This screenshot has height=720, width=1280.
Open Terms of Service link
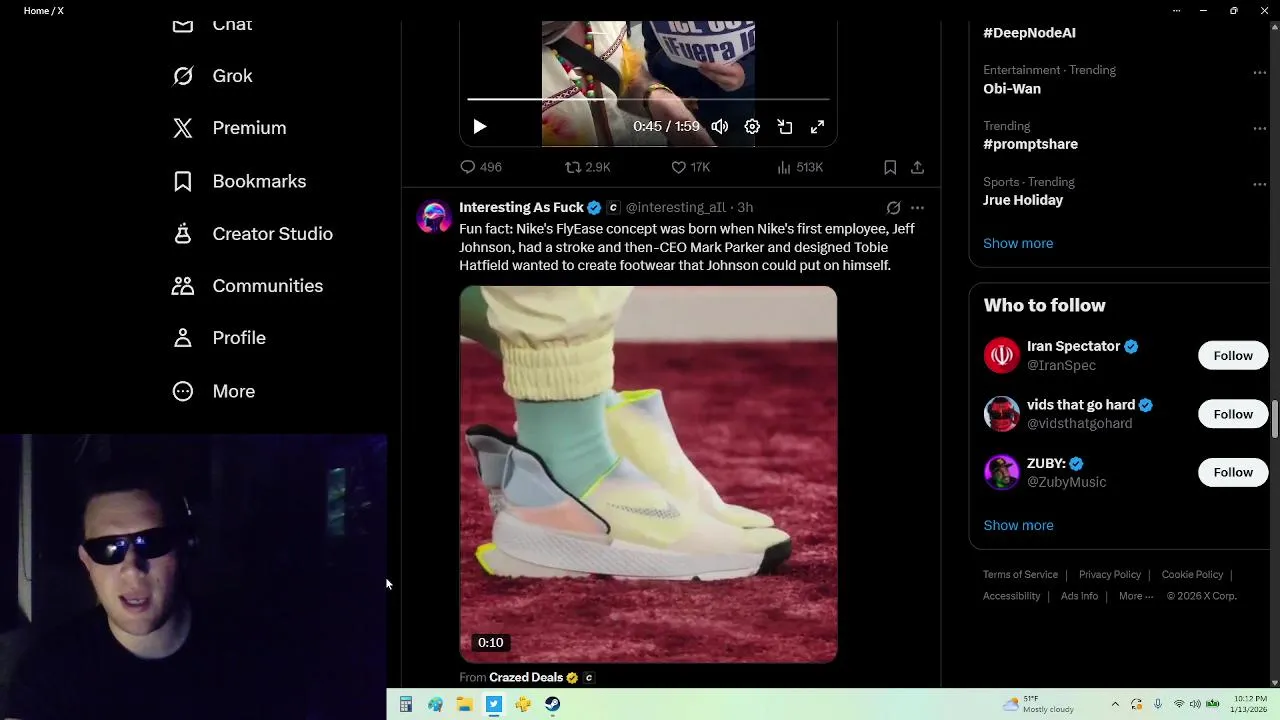coord(1020,574)
